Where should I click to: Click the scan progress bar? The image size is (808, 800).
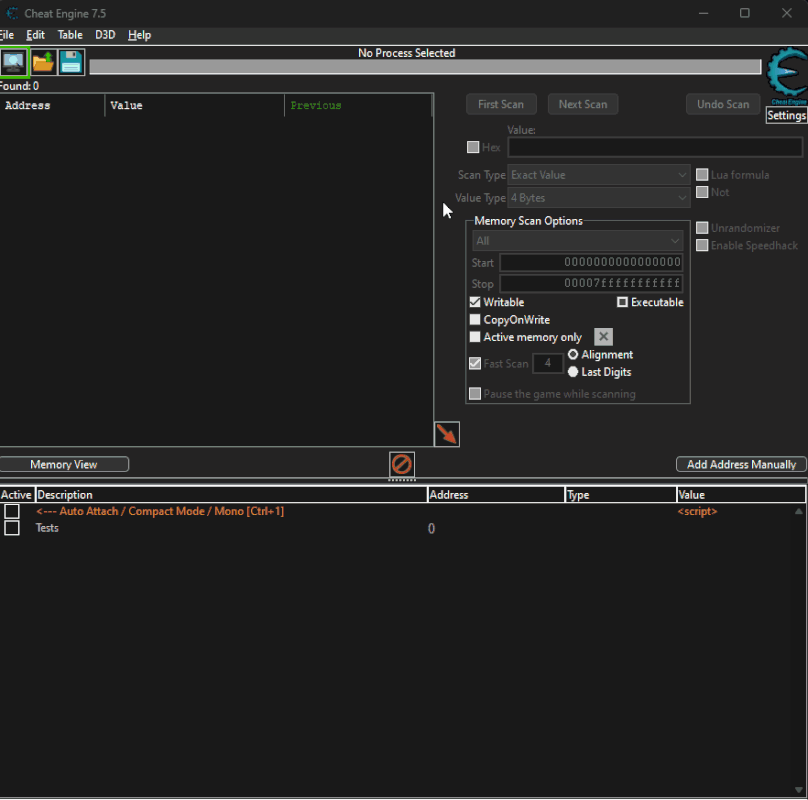pyautogui.click(x=425, y=67)
